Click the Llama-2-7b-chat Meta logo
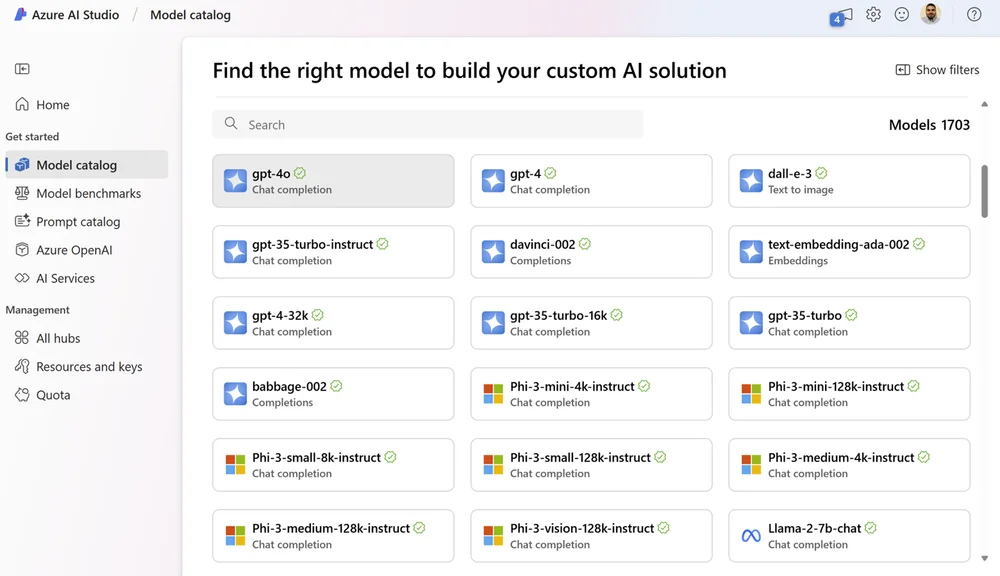 tap(751, 536)
